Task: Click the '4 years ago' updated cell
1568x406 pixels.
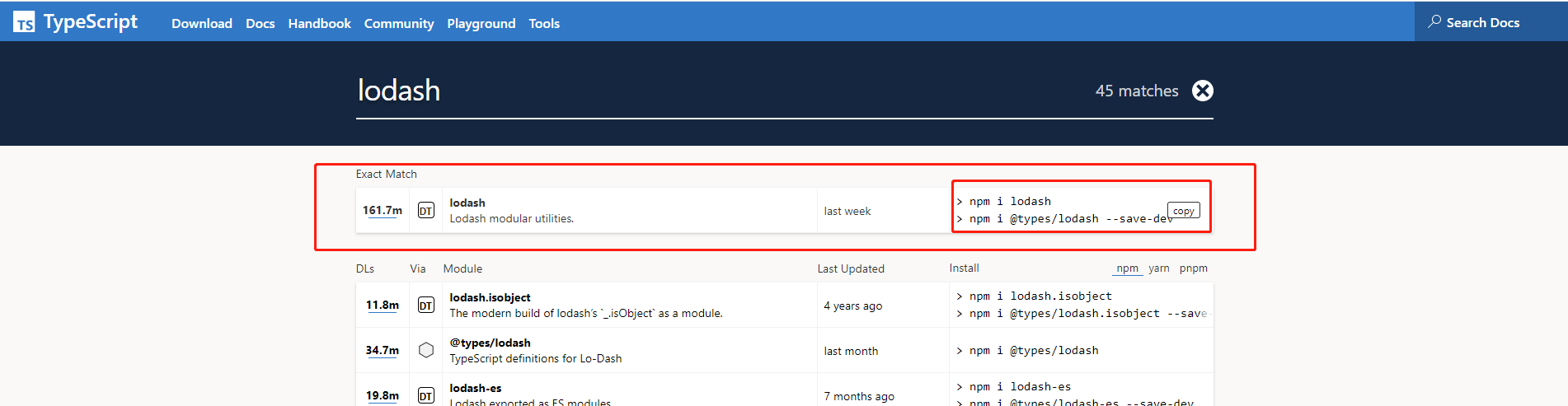Action: 853,306
